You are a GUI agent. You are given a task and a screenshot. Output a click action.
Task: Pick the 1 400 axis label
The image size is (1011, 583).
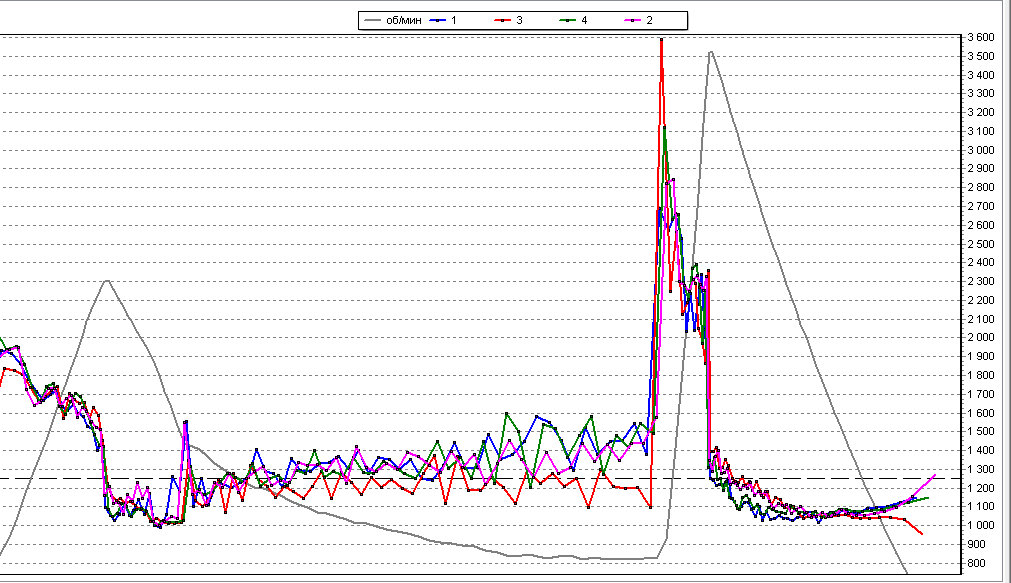pyautogui.click(x=981, y=450)
